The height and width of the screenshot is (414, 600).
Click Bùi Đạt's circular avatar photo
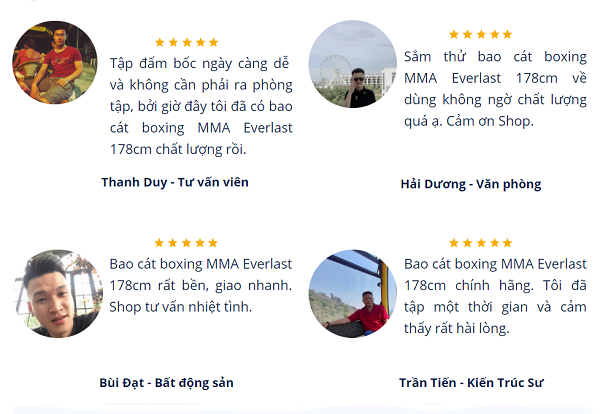tap(55, 293)
